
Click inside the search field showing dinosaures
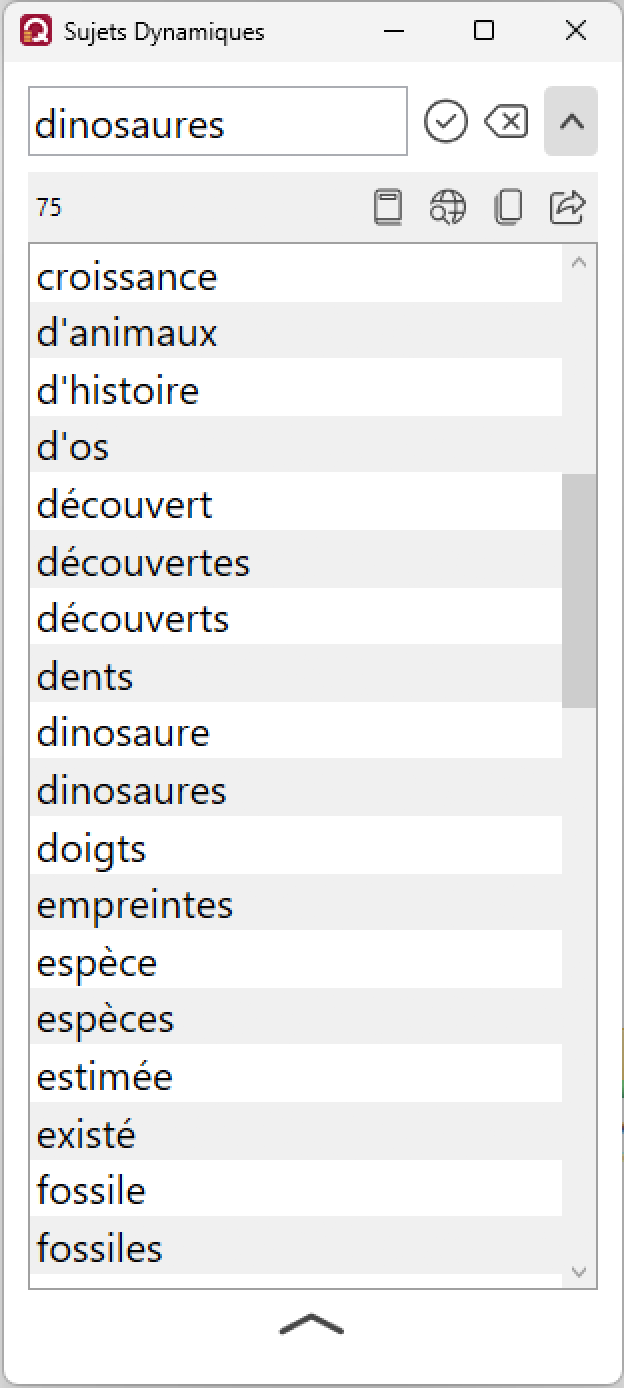[218, 121]
